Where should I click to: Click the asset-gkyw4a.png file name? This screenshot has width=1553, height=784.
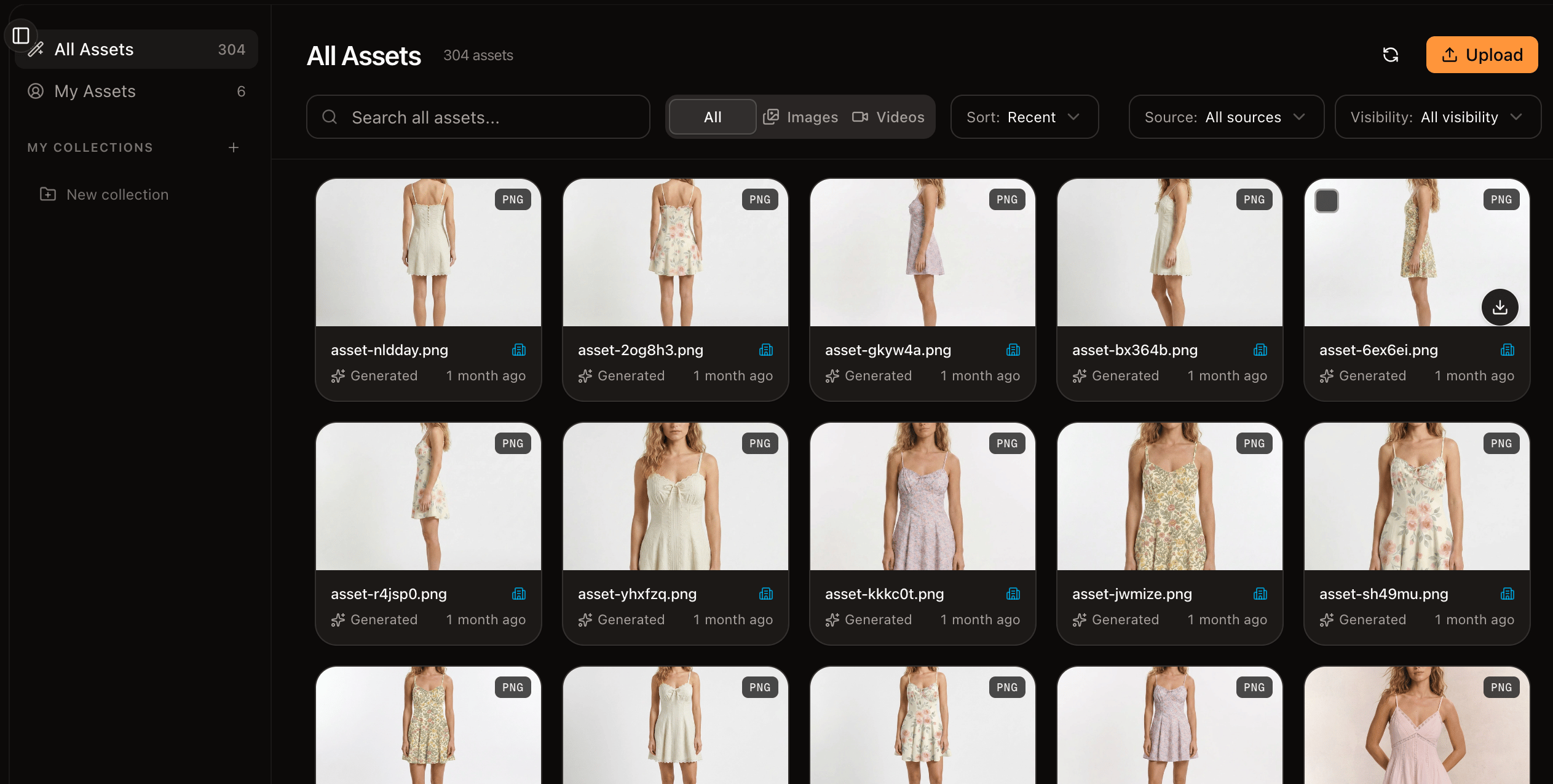point(888,350)
